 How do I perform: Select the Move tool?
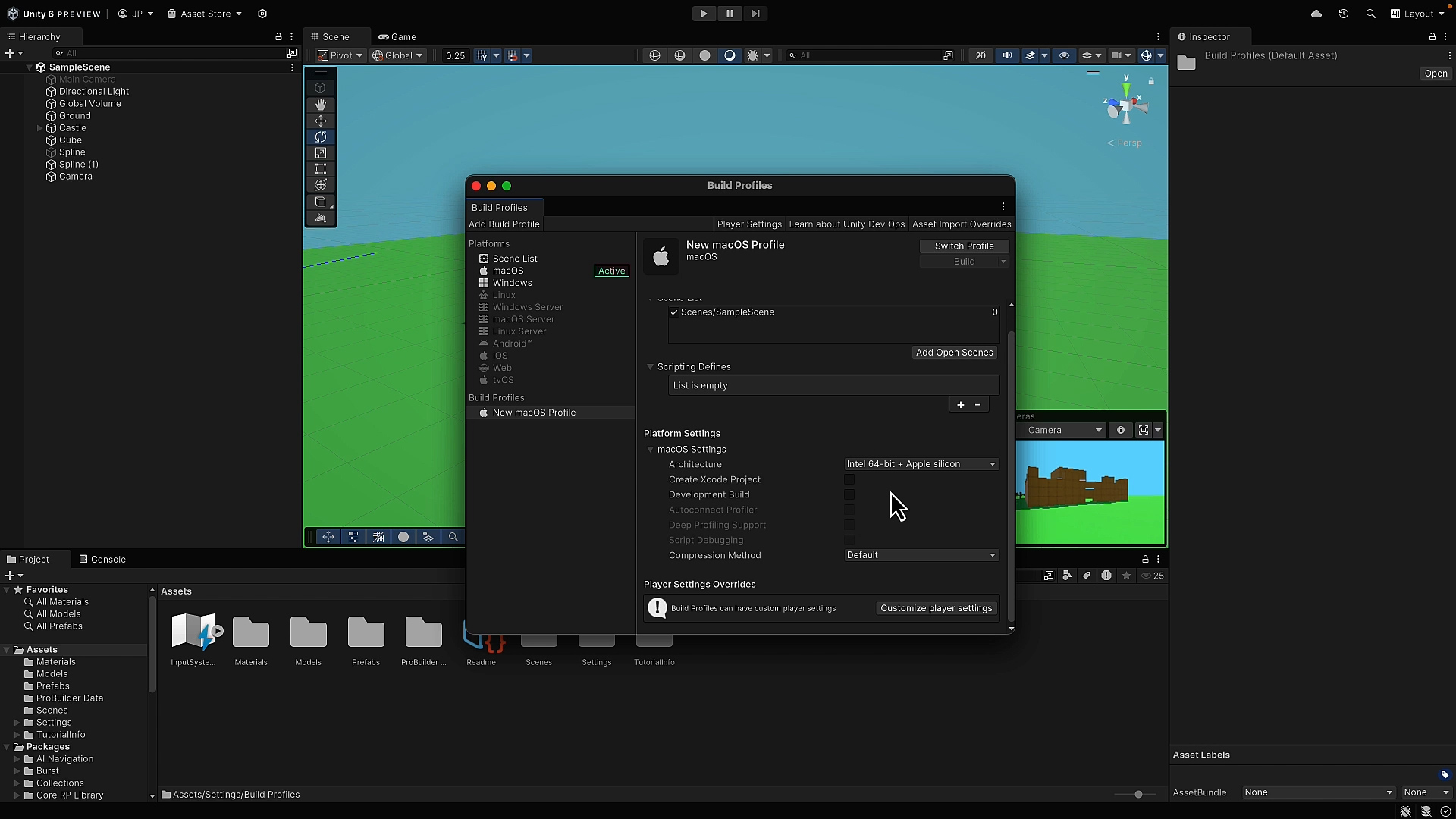(x=321, y=121)
